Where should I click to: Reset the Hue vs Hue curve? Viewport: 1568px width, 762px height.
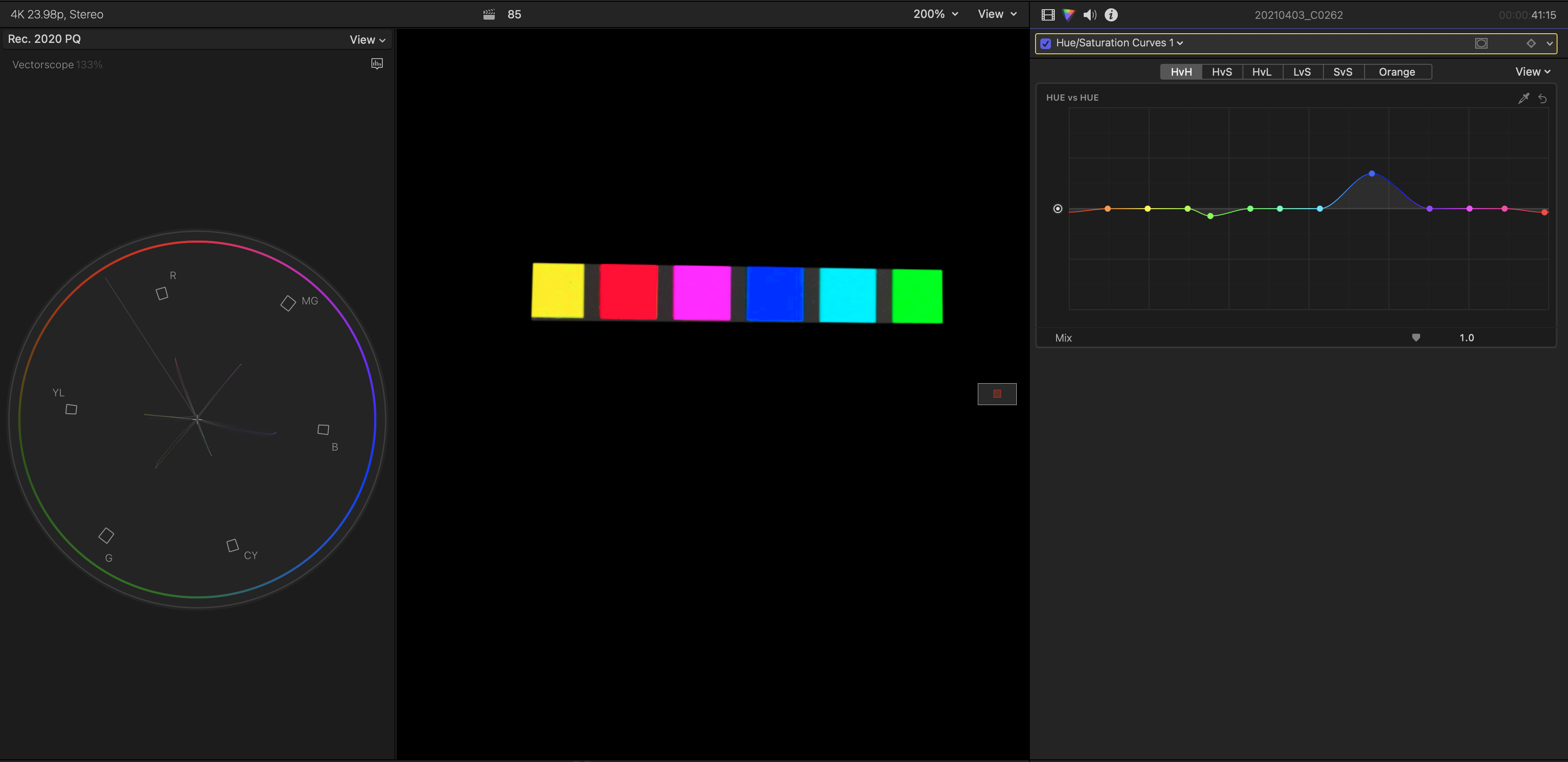1543,98
